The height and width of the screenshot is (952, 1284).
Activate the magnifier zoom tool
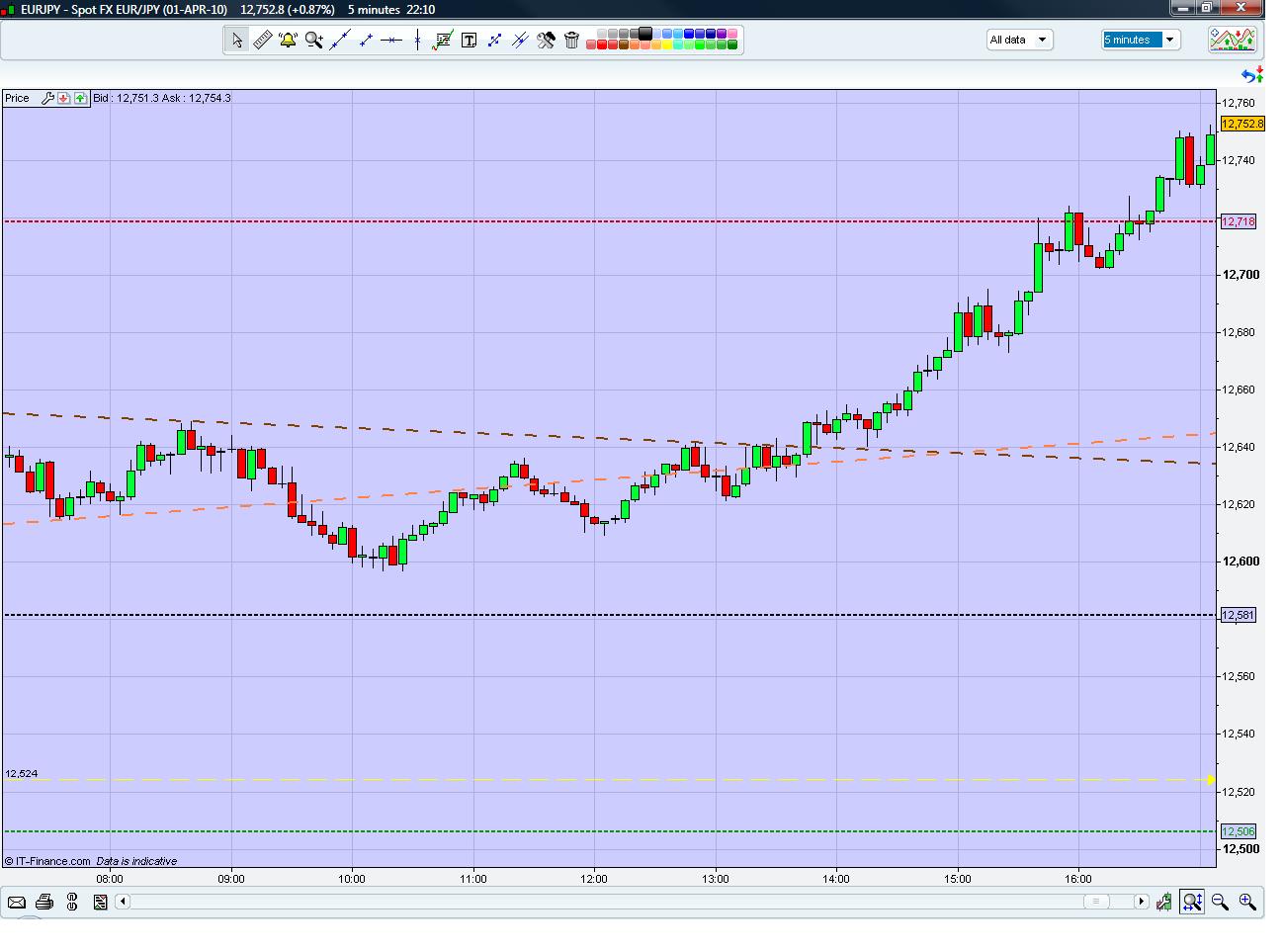(x=313, y=41)
